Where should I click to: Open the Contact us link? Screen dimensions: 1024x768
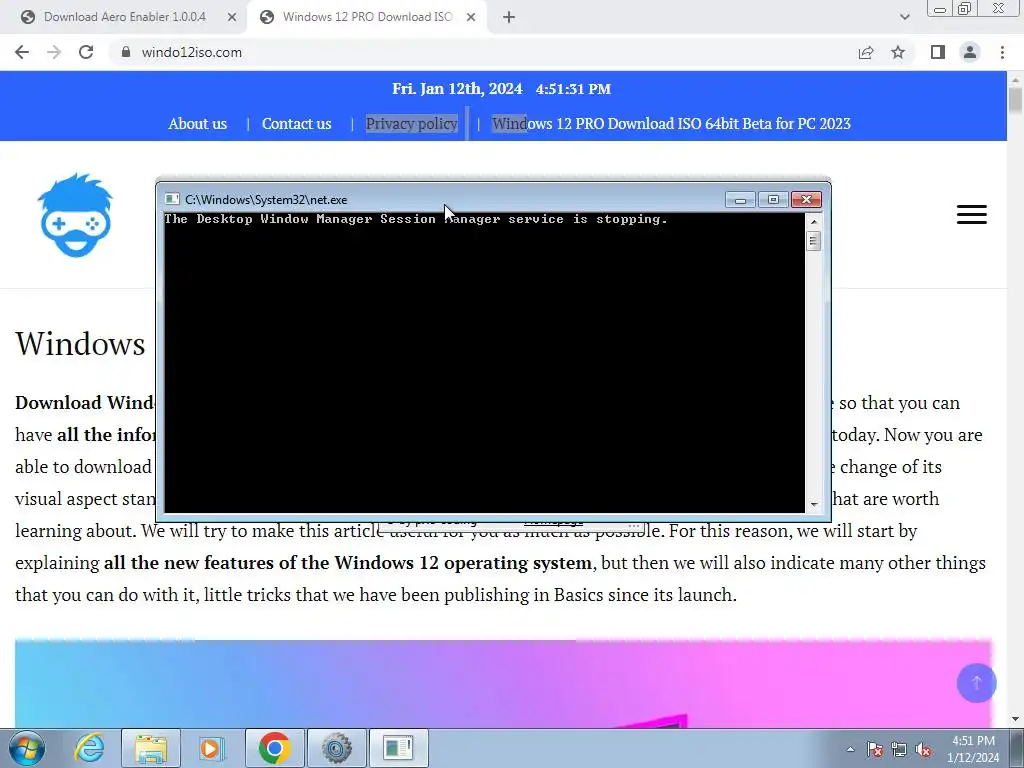coord(296,123)
